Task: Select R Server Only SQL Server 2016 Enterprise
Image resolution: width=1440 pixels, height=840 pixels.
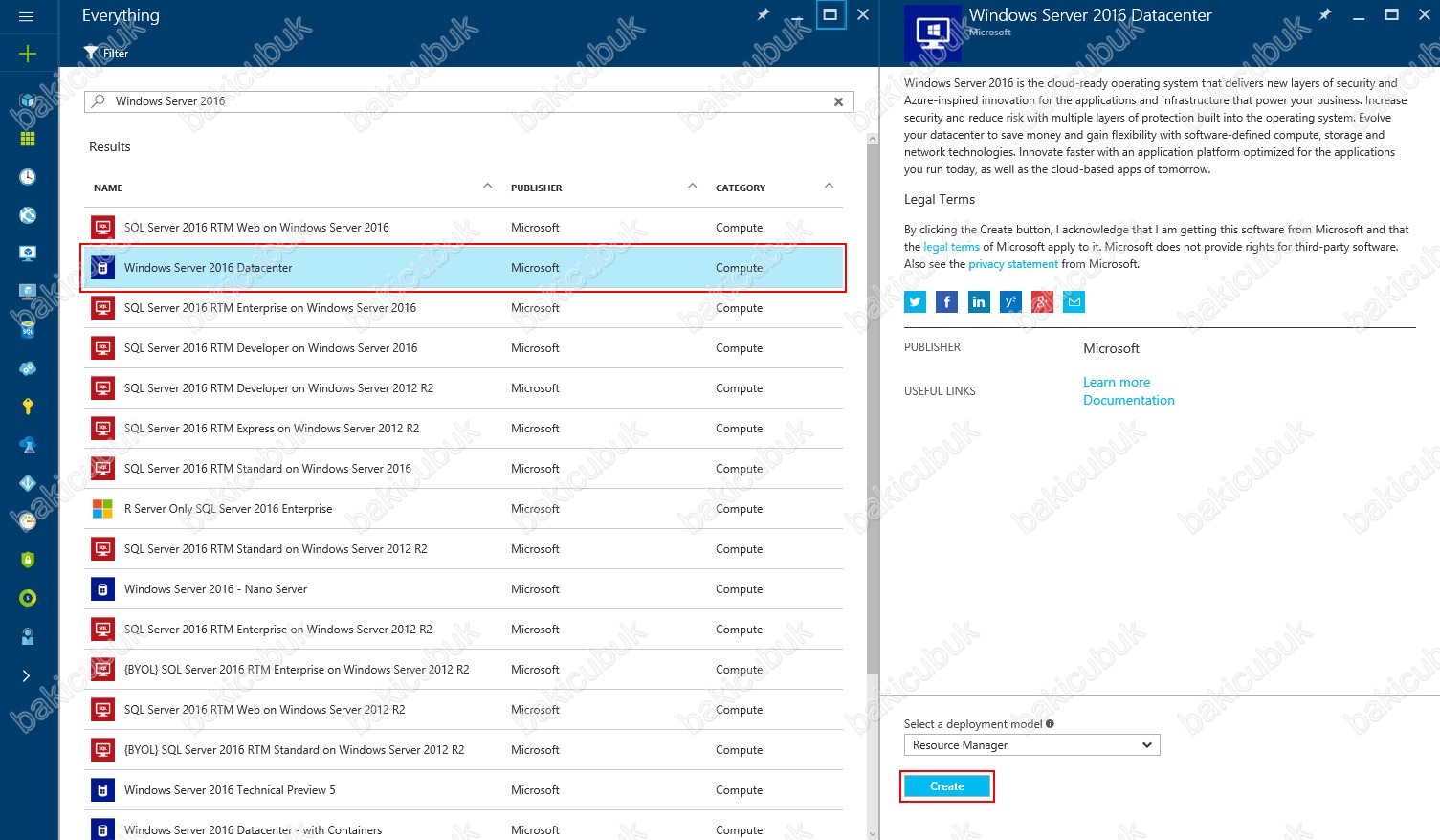Action: [x=228, y=509]
